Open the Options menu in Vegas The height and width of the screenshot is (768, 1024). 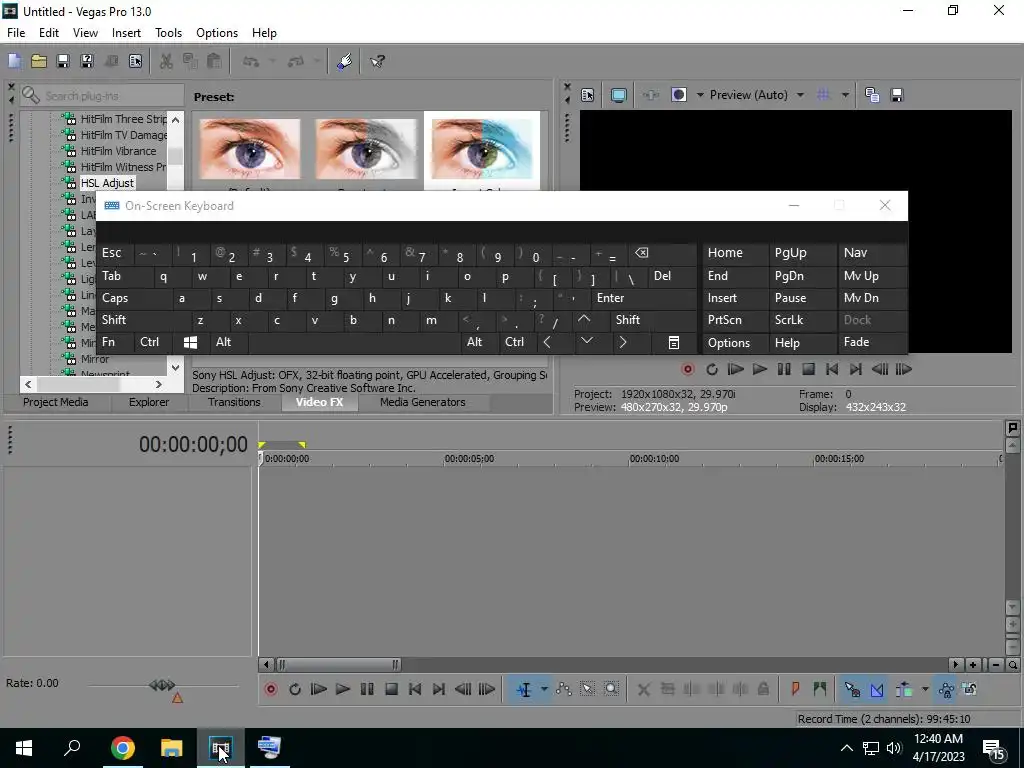217,33
